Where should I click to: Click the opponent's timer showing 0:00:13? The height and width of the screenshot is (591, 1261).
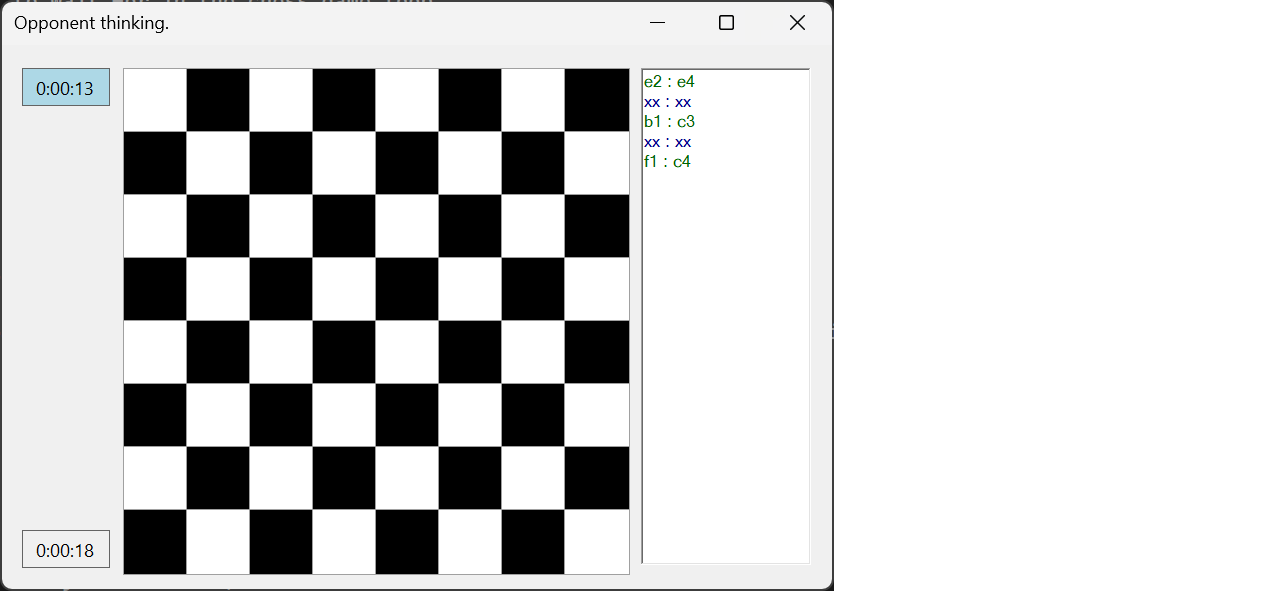(65, 87)
